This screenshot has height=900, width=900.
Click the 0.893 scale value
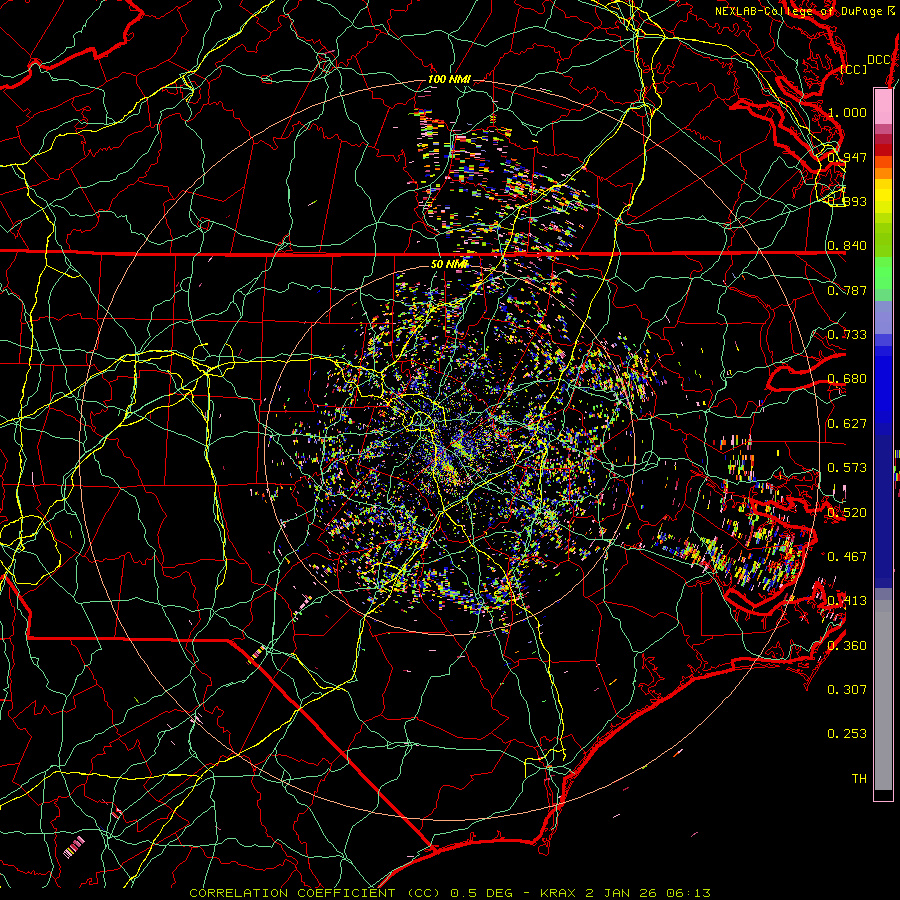point(847,201)
